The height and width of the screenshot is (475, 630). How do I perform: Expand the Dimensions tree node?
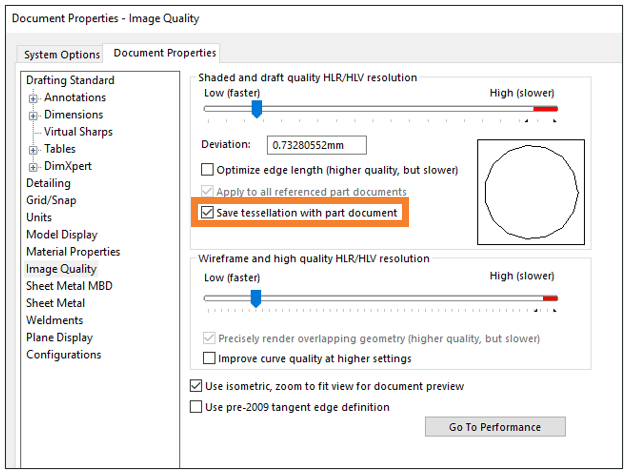33,116
